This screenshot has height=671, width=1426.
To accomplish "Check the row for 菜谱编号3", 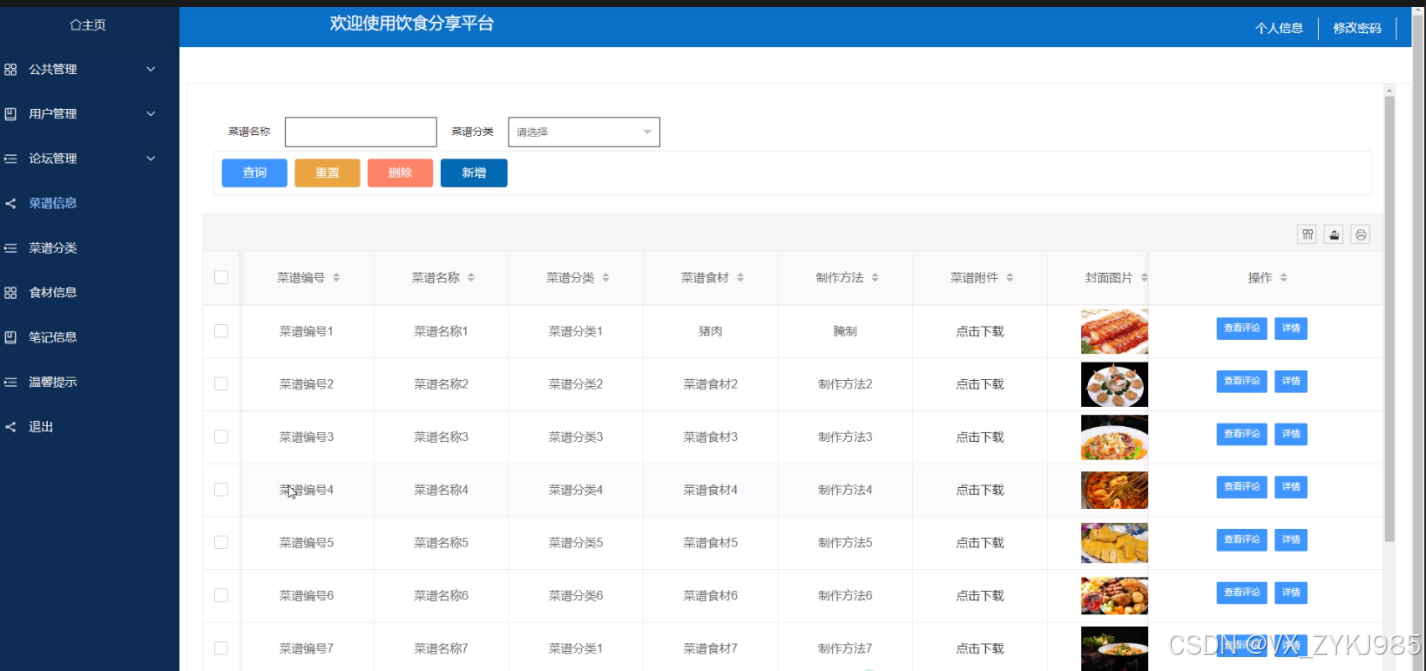I will (x=221, y=437).
